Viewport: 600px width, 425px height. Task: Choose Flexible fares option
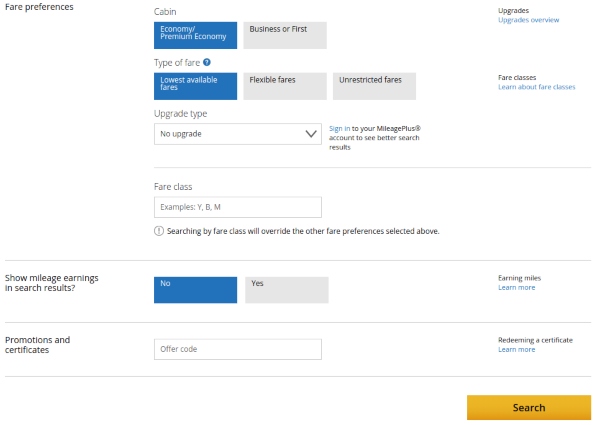(x=285, y=85)
